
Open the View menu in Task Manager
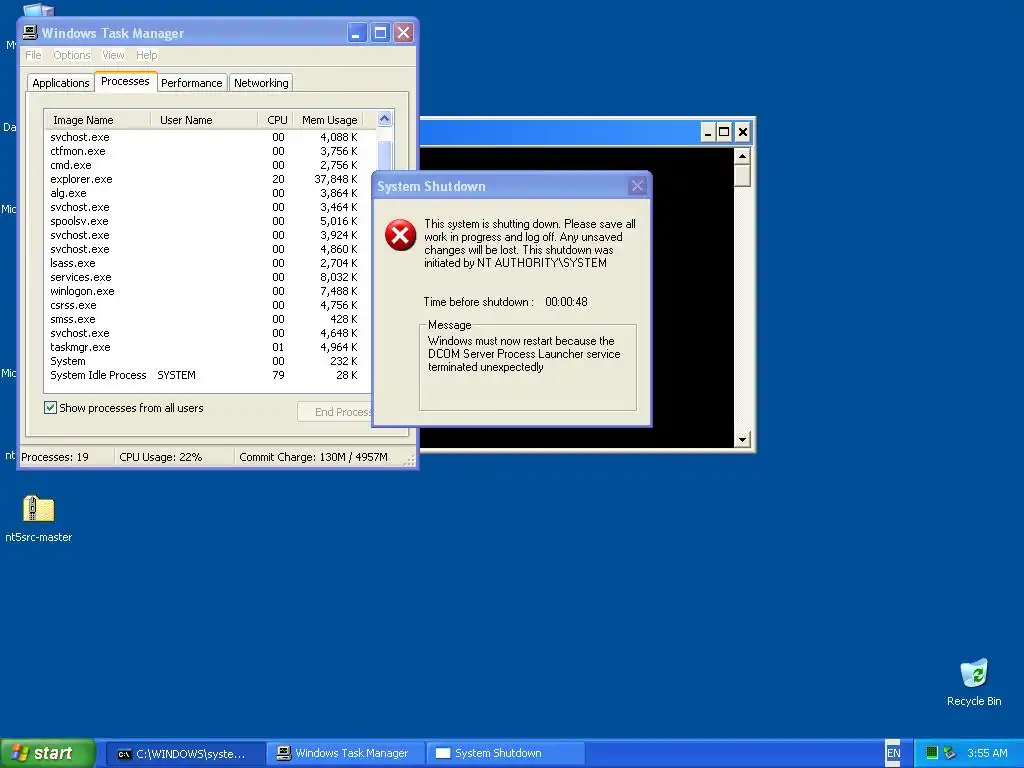[113, 55]
